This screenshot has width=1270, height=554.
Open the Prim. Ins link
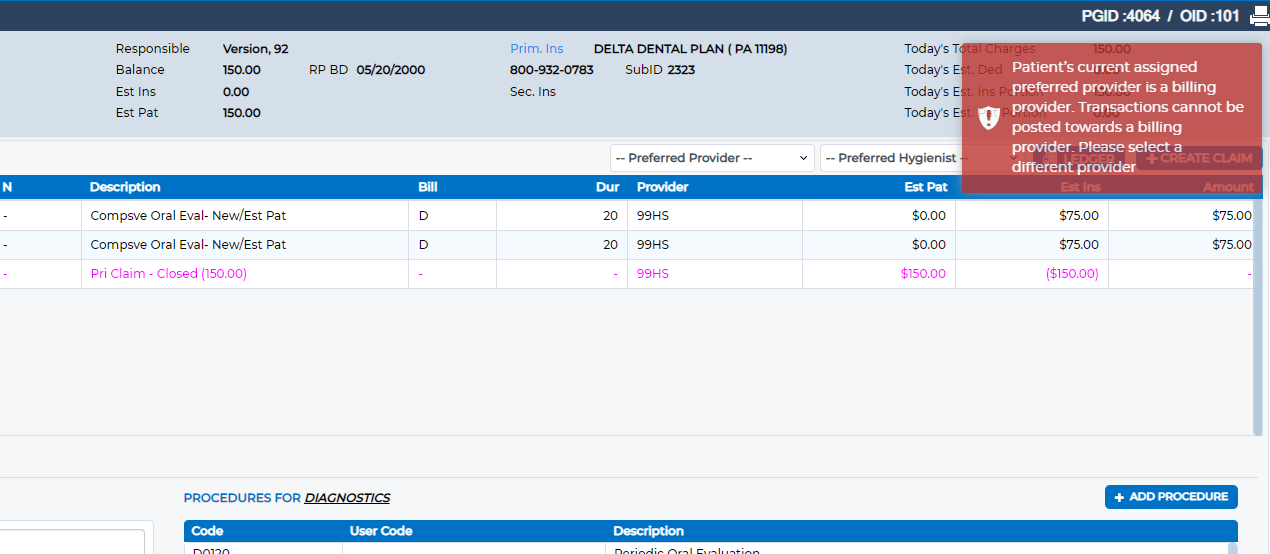pyautogui.click(x=537, y=49)
